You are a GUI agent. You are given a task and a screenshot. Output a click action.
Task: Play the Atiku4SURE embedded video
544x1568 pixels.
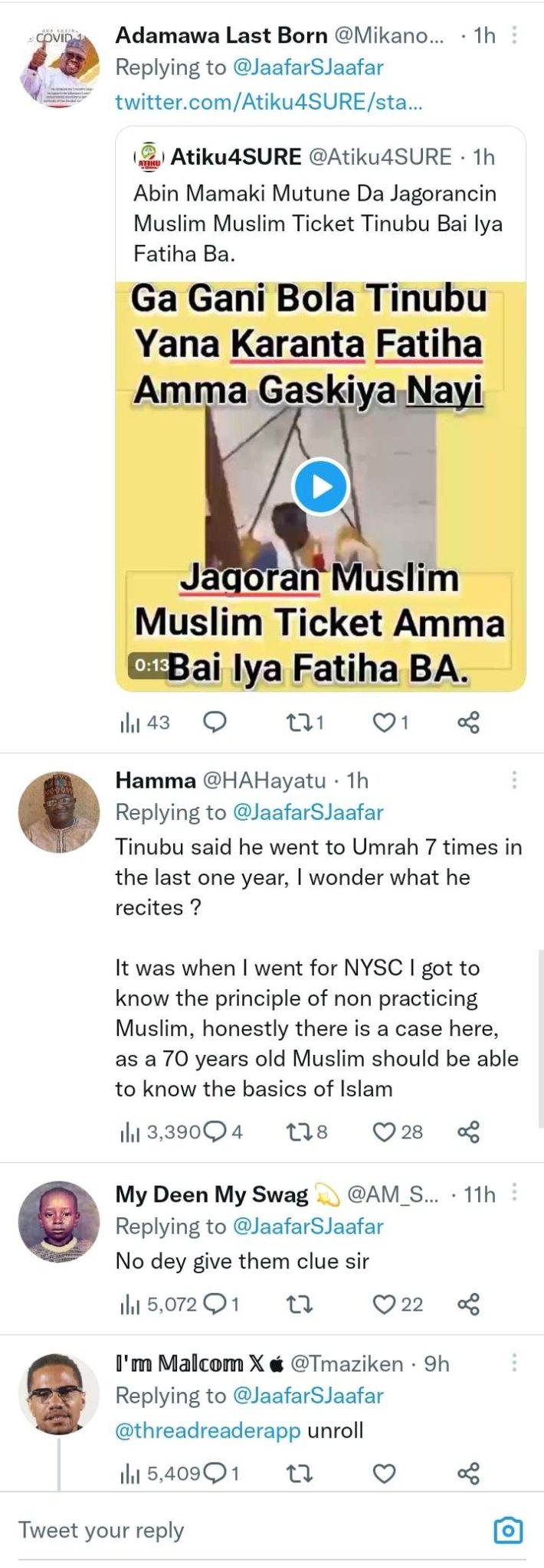320,487
